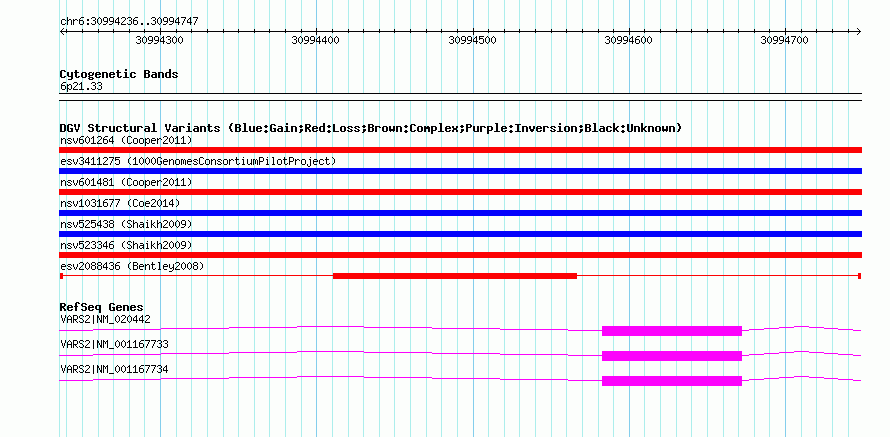Click the nsv601264 (Cooper2011) red loss bar

point(460,150)
